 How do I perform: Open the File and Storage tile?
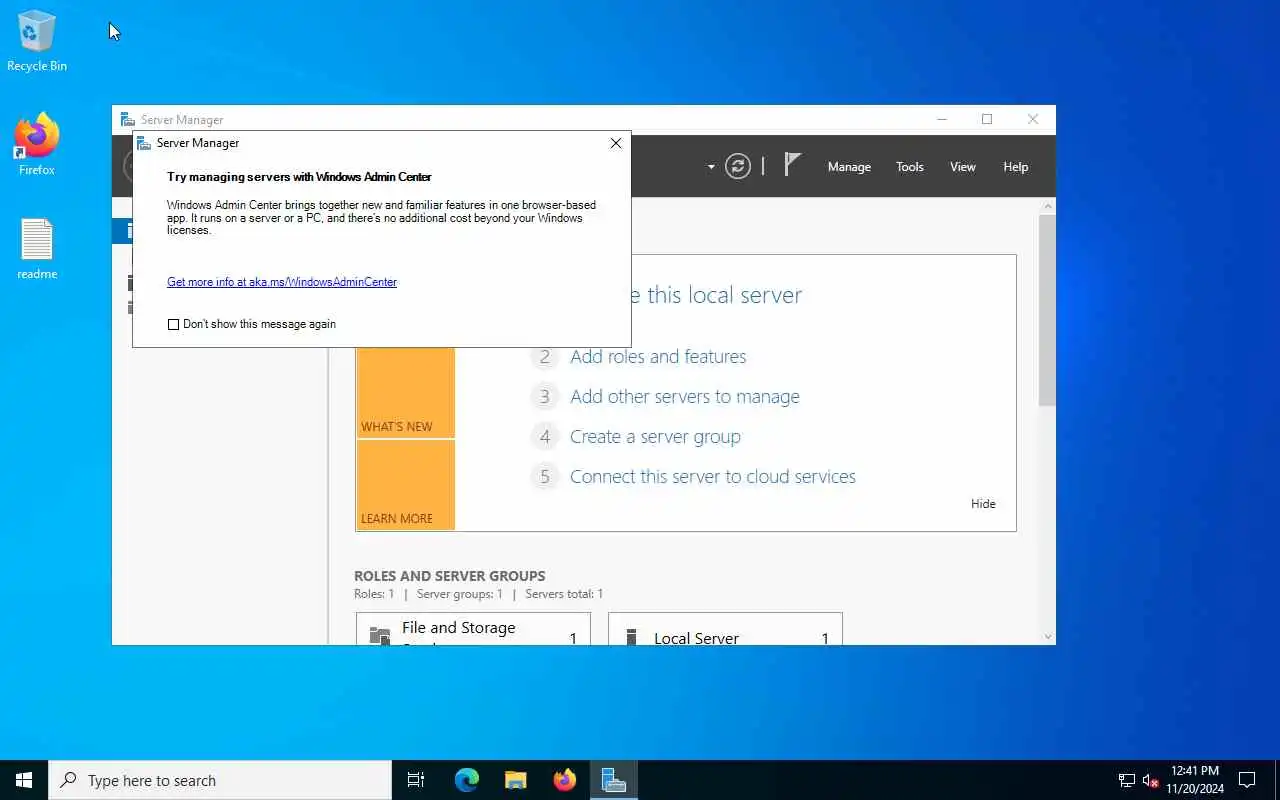(473, 629)
